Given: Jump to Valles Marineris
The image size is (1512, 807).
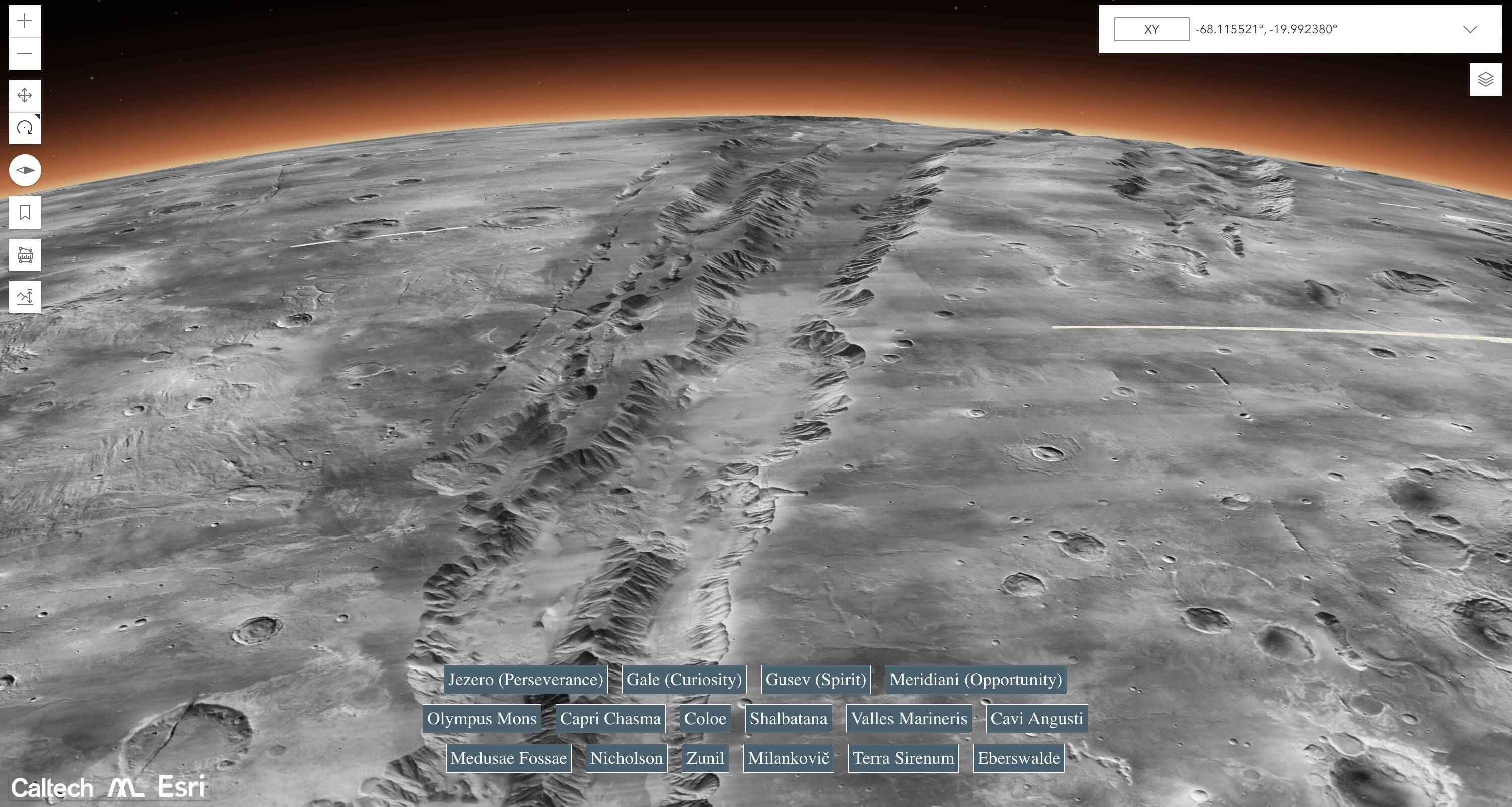Looking at the screenshot, I should pyautogui.click(x=908, y=719).
